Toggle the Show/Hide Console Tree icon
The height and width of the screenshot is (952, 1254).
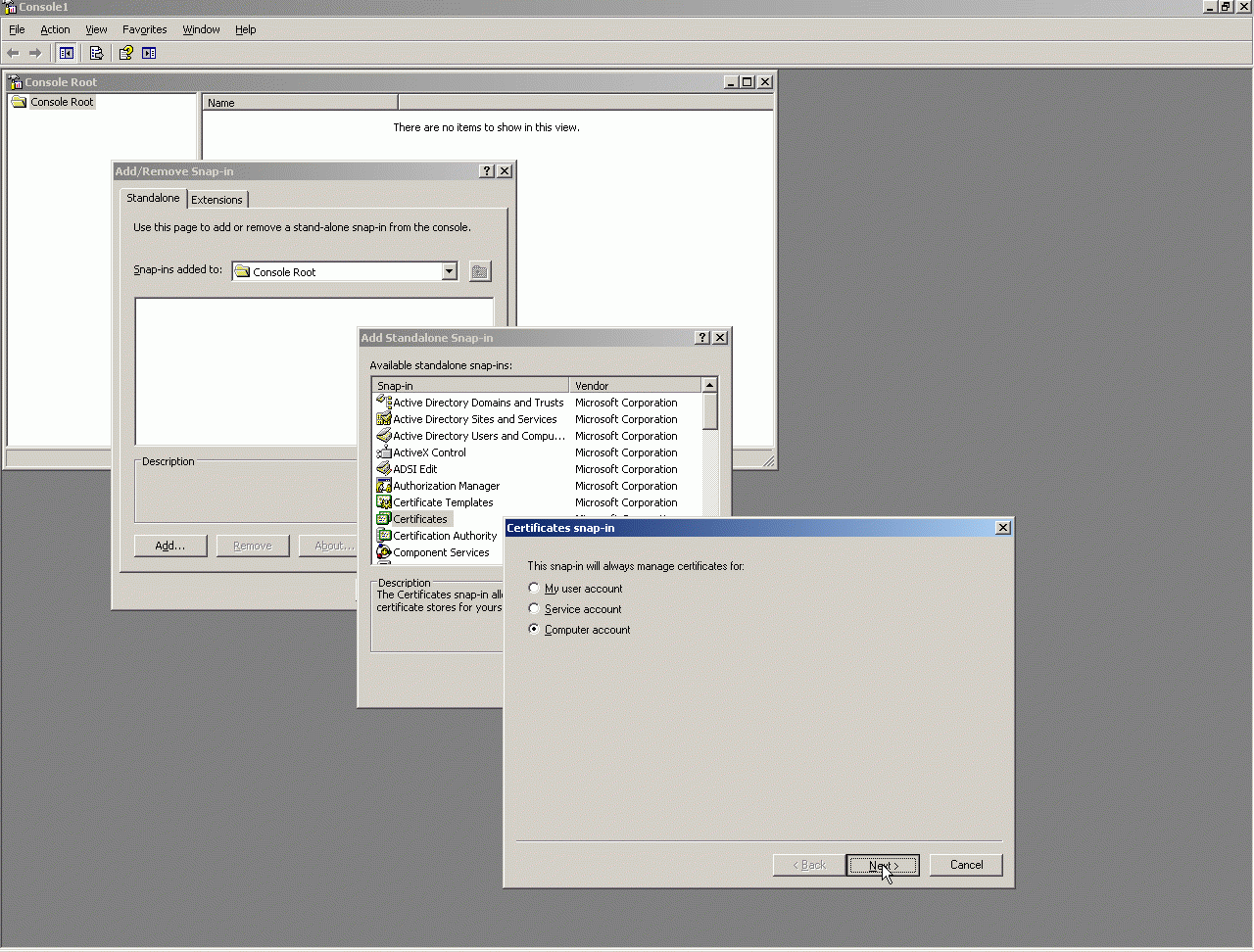67,53
